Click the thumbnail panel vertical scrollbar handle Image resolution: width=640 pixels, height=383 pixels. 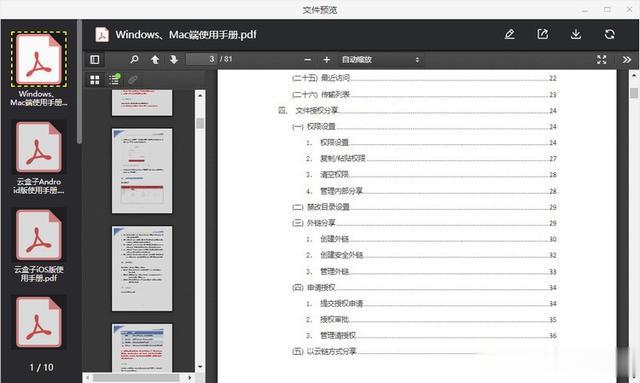[200, 123]
